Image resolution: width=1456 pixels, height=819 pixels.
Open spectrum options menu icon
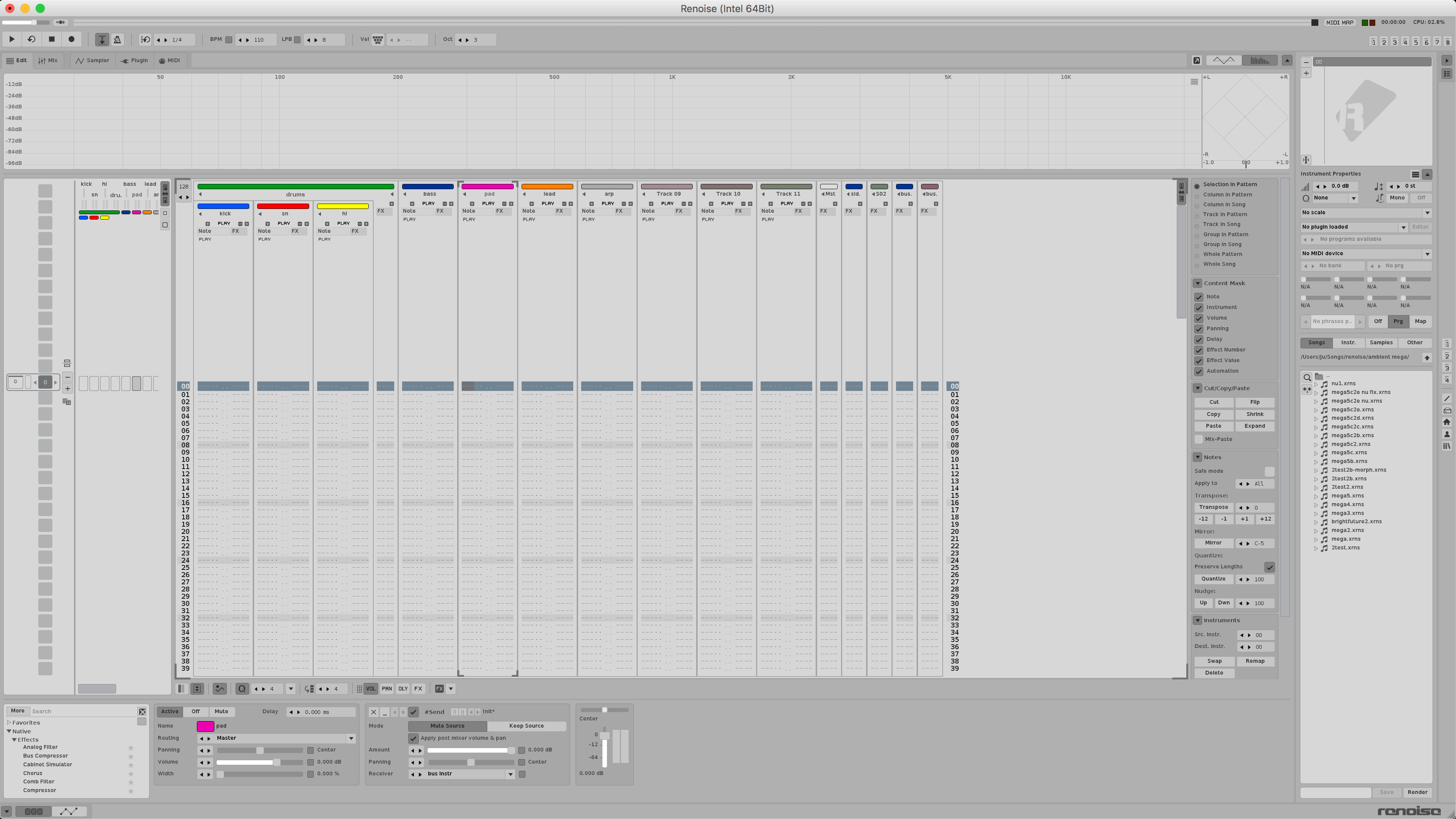(x=1194, y=82)
